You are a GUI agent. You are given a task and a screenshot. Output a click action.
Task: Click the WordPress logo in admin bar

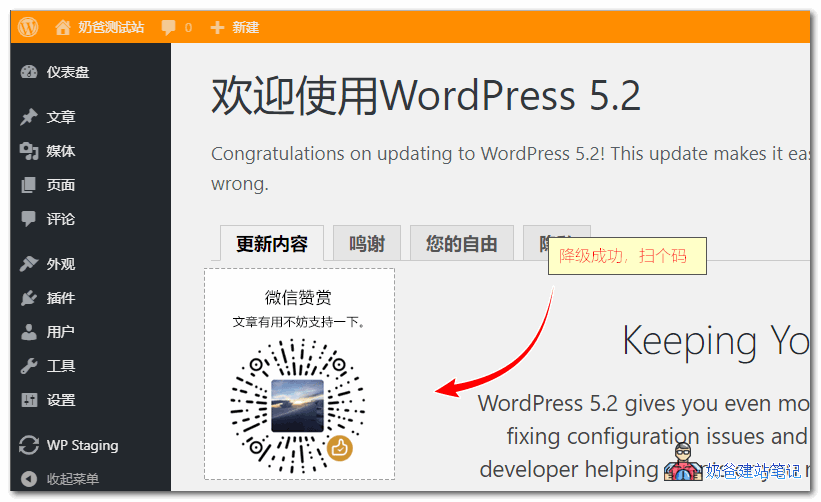(x=28, y=27)
